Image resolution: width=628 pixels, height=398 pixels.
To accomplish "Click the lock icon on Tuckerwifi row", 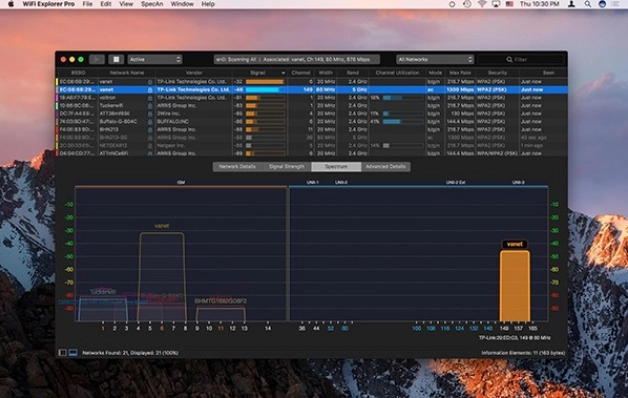I will click(x=150, y=106).
